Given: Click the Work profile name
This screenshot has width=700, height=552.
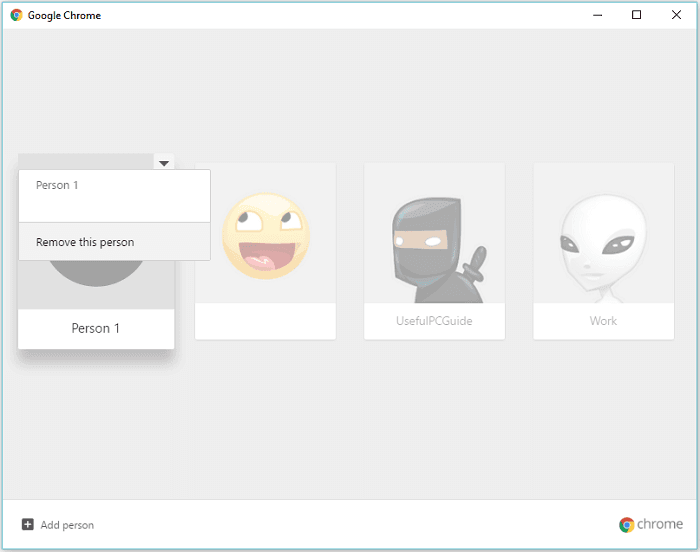Looking at the screenshot, I should point(603,321).
